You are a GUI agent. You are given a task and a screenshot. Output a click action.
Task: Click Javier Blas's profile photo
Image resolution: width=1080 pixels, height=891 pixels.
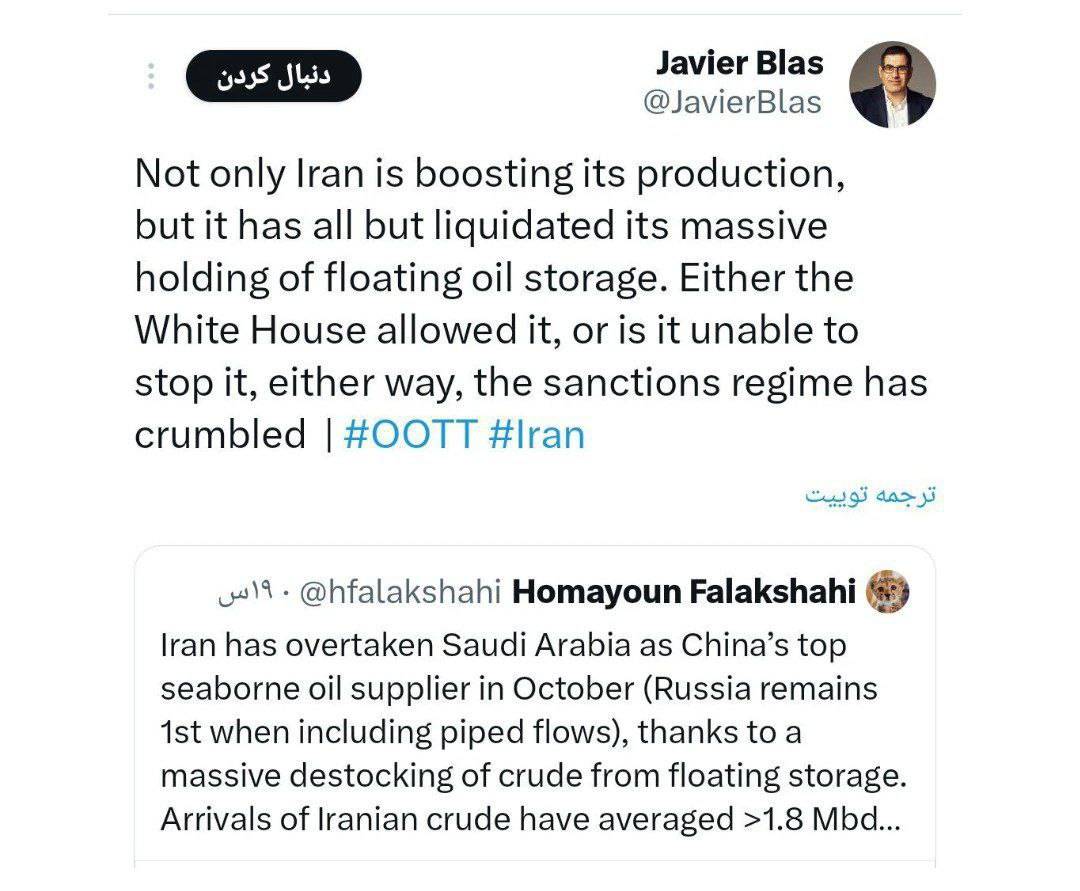[892, 84]
